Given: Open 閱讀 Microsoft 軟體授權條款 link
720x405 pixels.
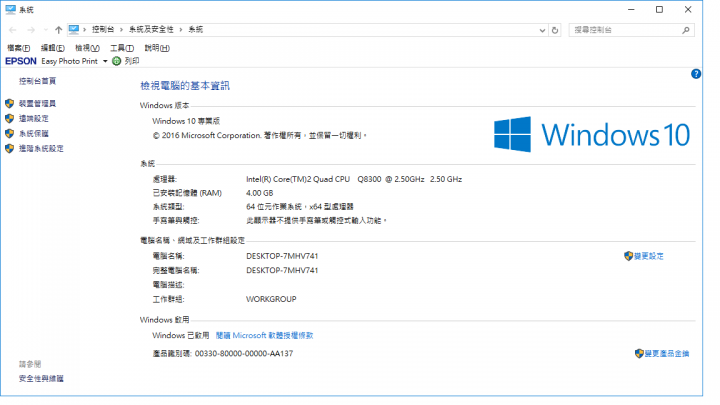Looking at the screenshot, I should click(264, 336).
